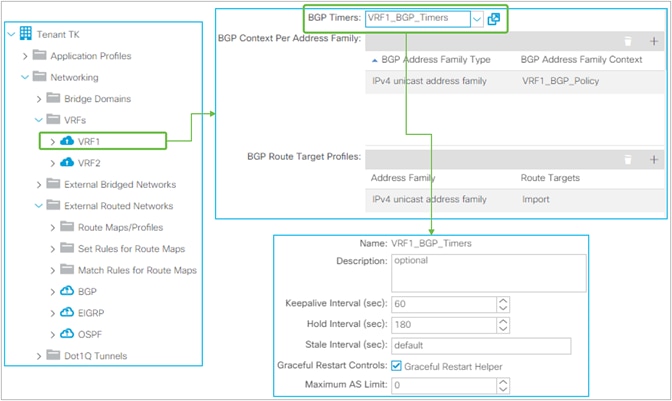Expand the EIGRP tree node
Image resolution: width=672 pixels, height=401 pixels.
pyautogui.click(x=52, y=313)
